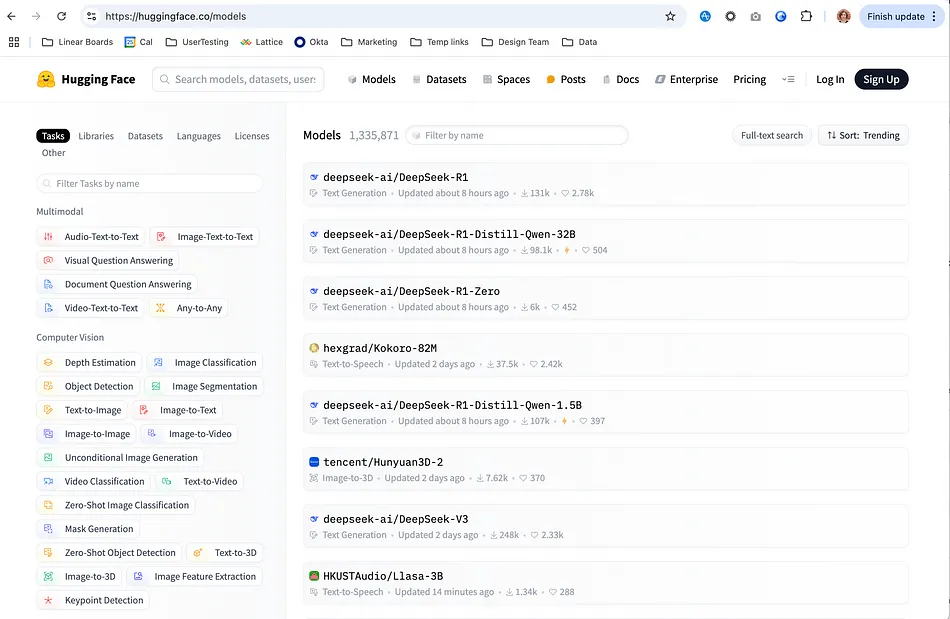Open the Marketing bookmark folder
This screenshot has height=619, width=950.
coord(369,42)
